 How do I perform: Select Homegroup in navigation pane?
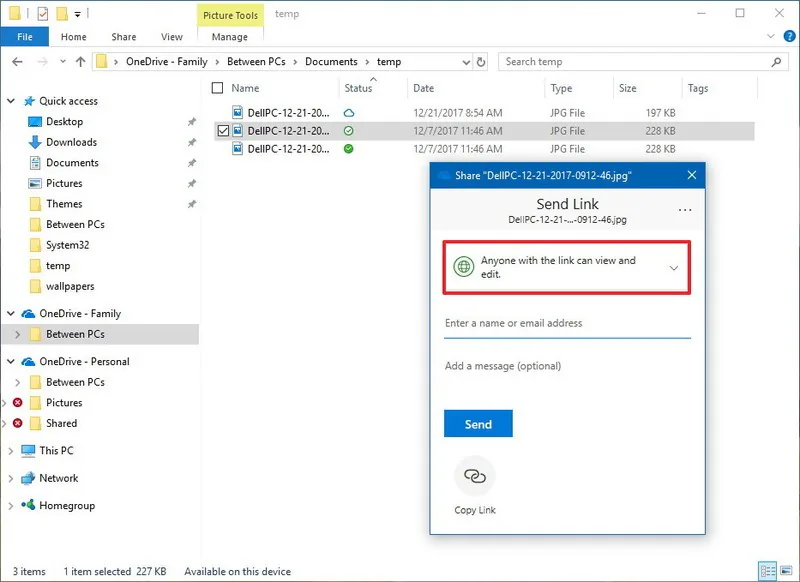click(x=67, y=505)
